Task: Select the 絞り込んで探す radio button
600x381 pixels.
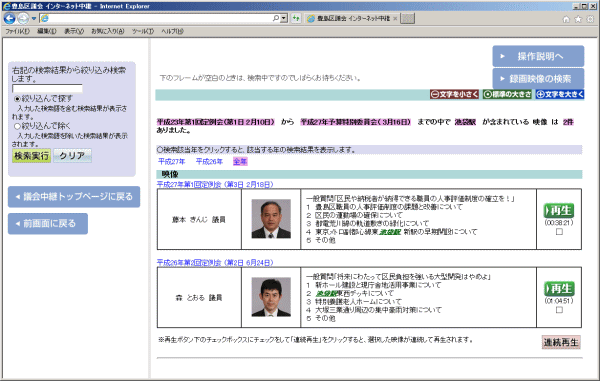Action: pos(17,99)
